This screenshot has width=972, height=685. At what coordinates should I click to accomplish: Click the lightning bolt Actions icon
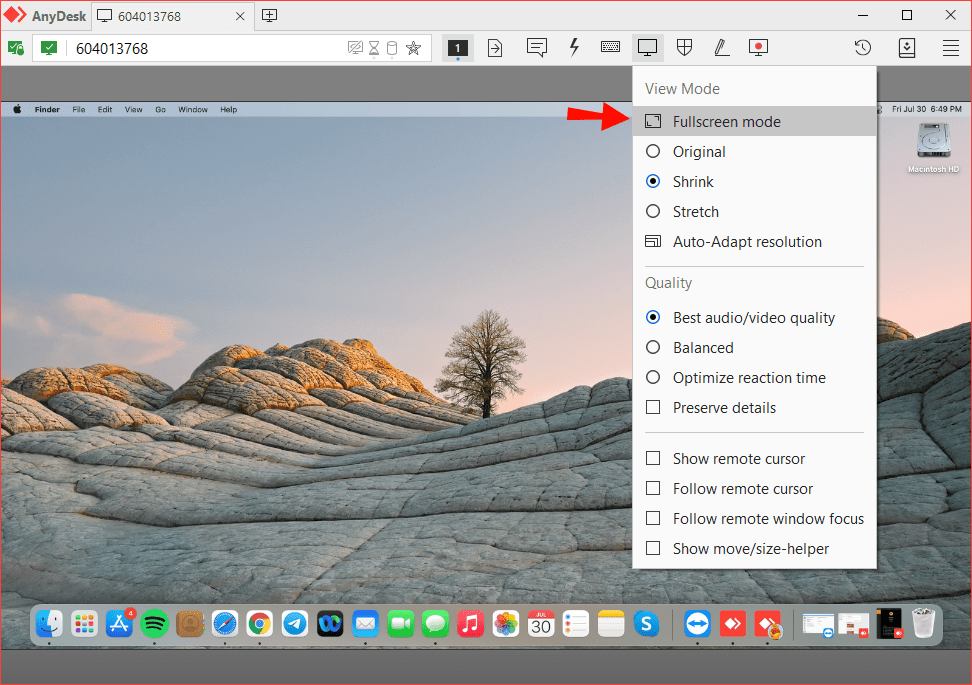[574, 47]
